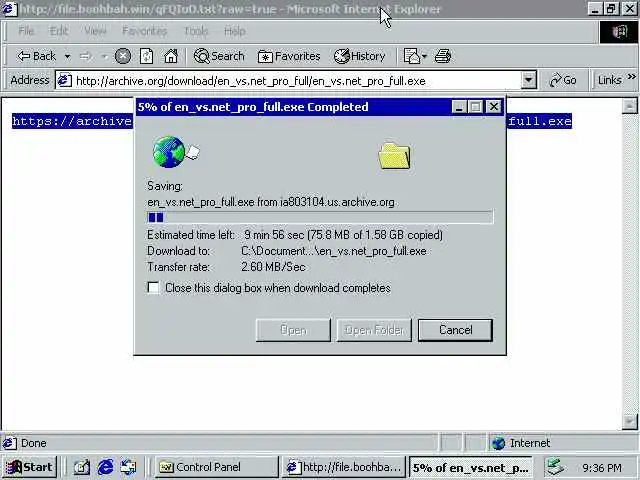
Task: Click the highlighted https://archive link text
Action: pyautogui.click(x=72, y=121)
